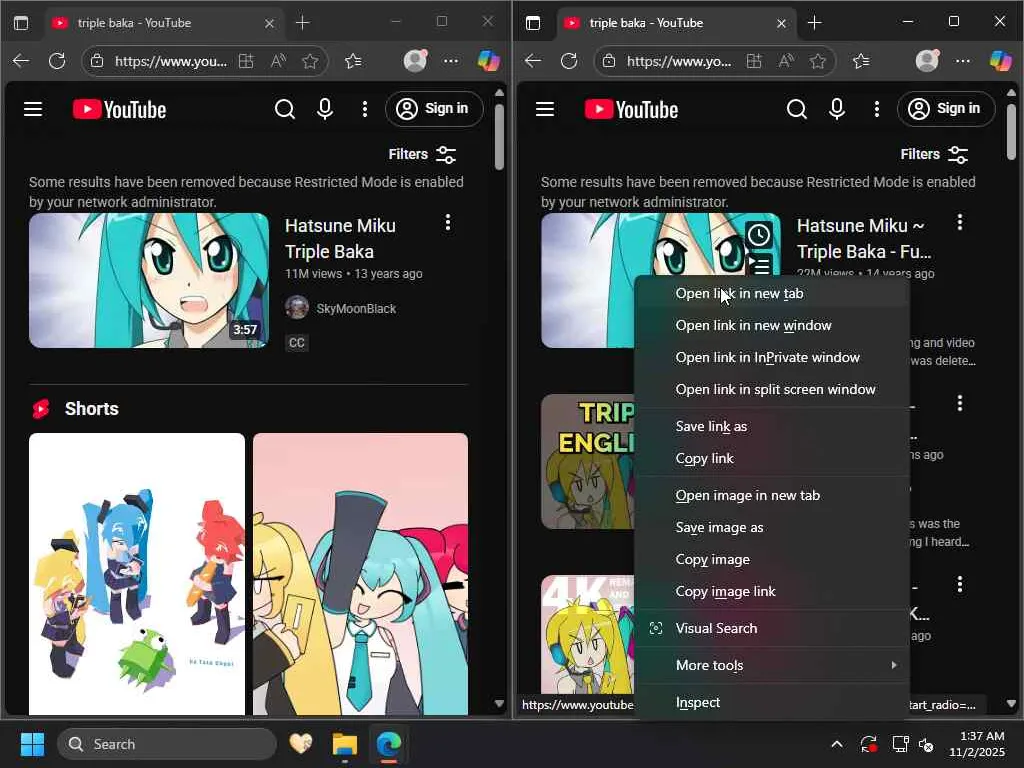Open YouTube settings dots in left window
This screenshot has width=1024, height=768.
pyautogui.click(x=364, y=109)
